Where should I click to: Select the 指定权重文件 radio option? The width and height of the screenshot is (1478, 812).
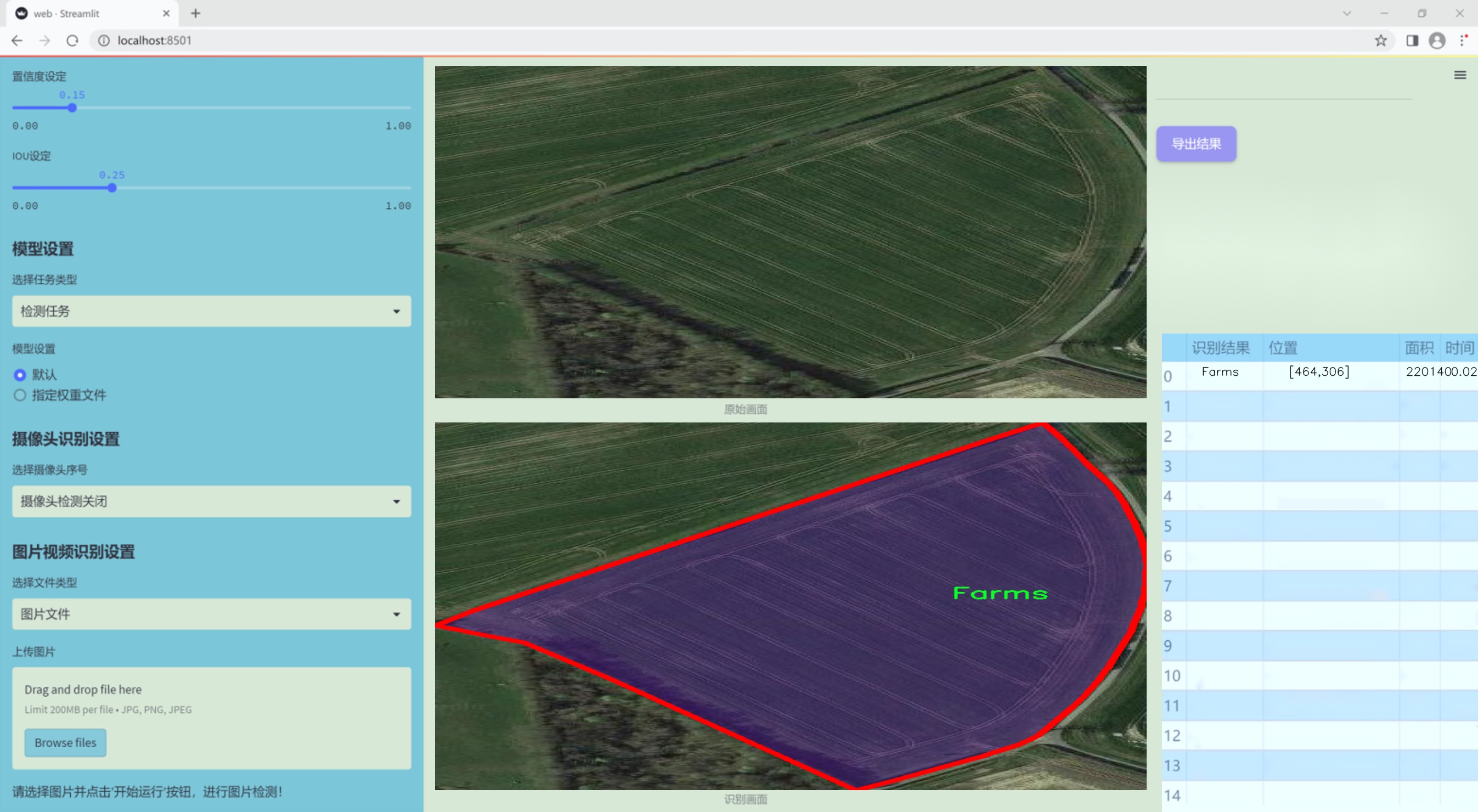coord(20,395)
